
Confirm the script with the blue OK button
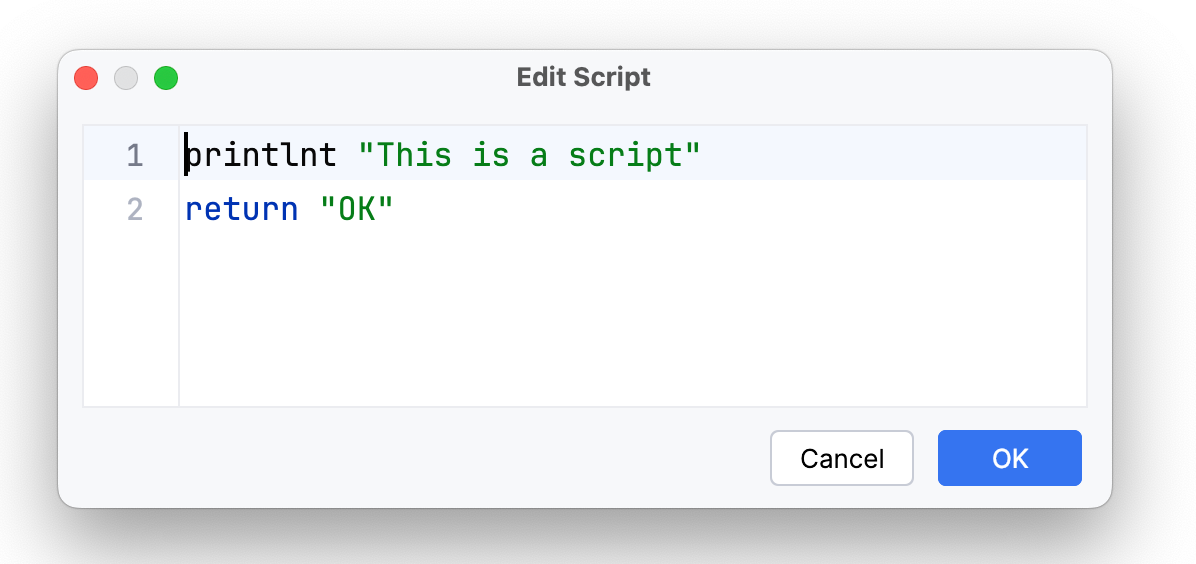[x=1009, y=458]
